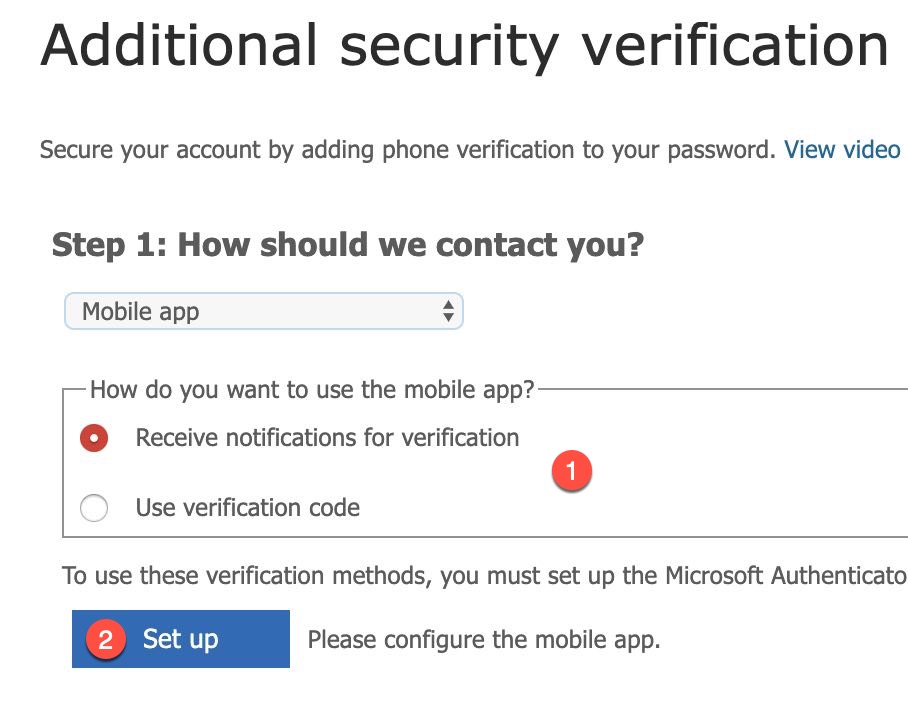Click the Mobile app text in the selector
The image size is (908, 703).
coord(141,311)
